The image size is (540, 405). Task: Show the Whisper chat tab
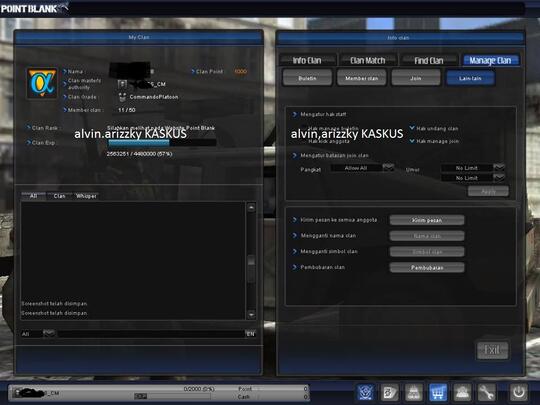[x=86, y=196]
